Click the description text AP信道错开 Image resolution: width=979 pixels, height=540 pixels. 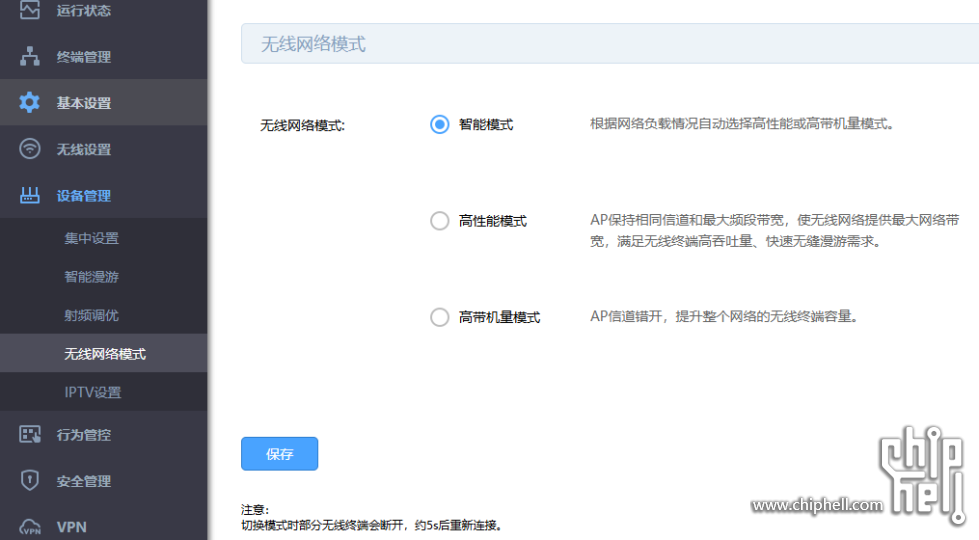[x=724, y=316]
